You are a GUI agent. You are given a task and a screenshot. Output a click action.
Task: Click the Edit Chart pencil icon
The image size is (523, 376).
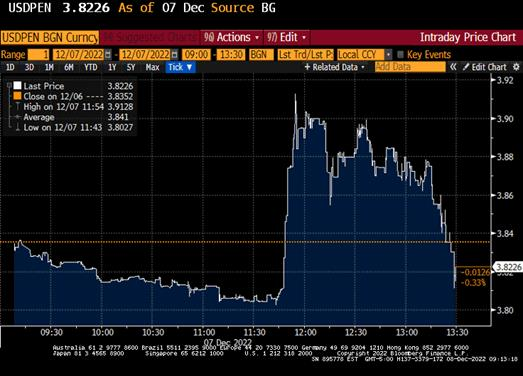(x=466, y=67)
